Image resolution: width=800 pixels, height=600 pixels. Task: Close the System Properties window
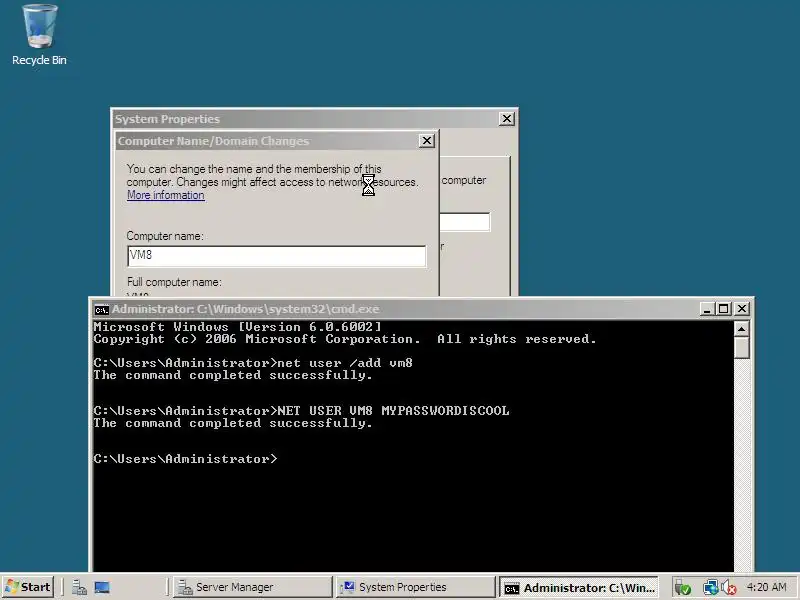pos(506,119)
